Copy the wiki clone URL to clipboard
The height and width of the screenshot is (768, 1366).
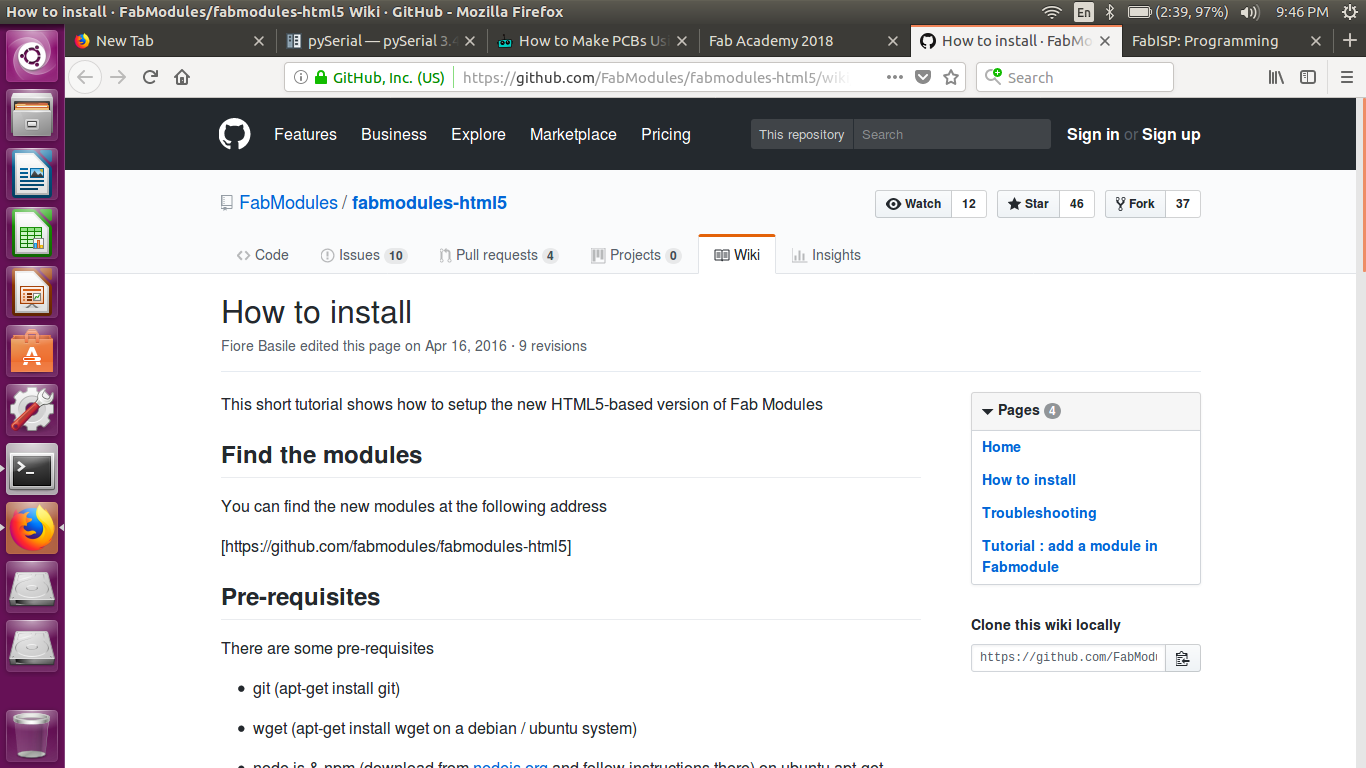coord(1182,658)
